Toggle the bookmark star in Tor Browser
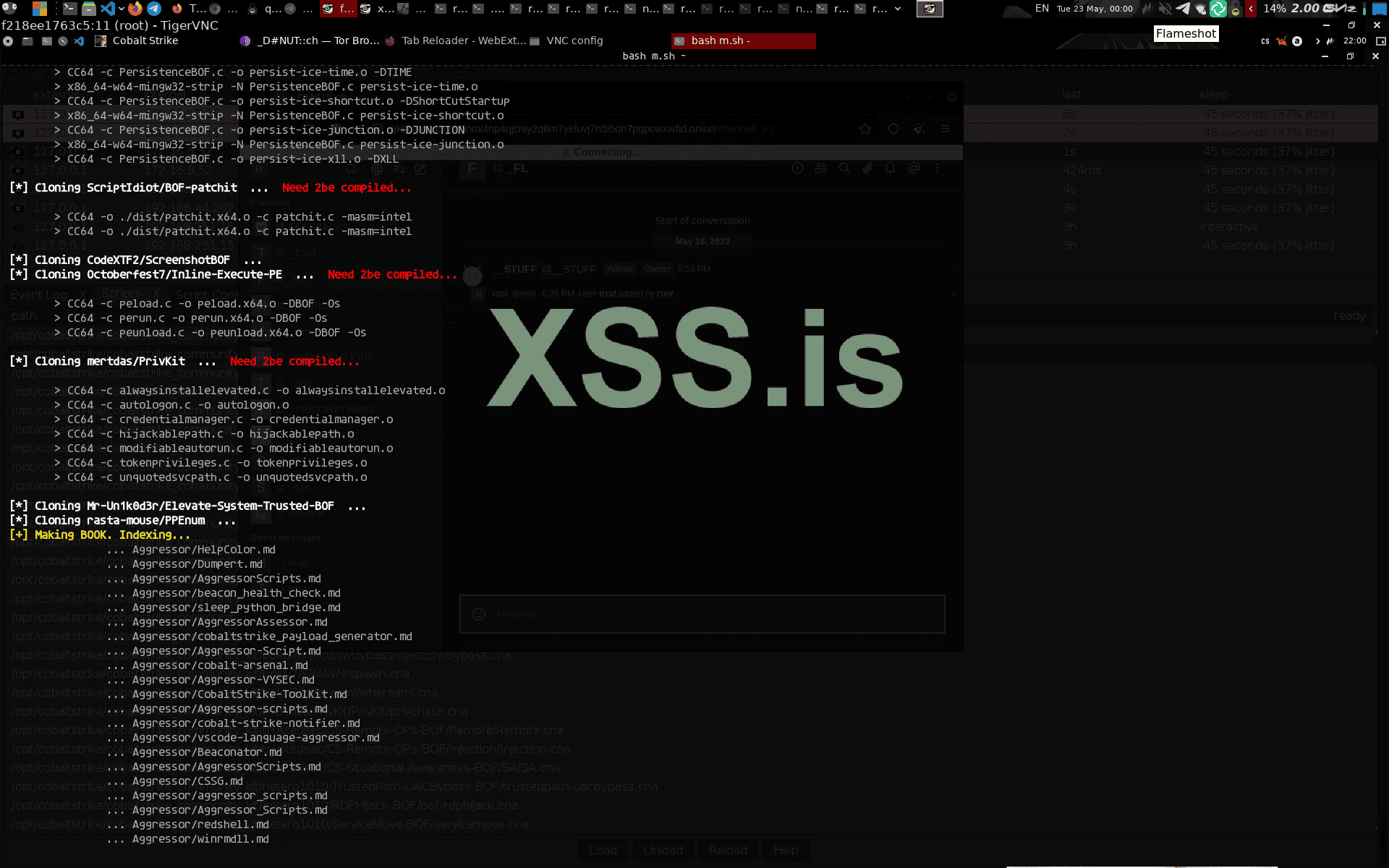 coord(865,129)
